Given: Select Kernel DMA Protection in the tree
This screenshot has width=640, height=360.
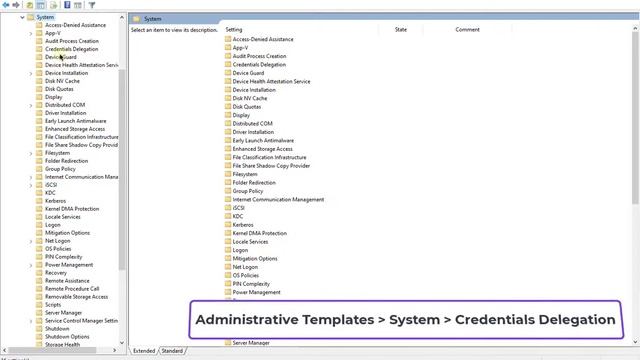Looking at the screenshot, I should click(72, 209).
